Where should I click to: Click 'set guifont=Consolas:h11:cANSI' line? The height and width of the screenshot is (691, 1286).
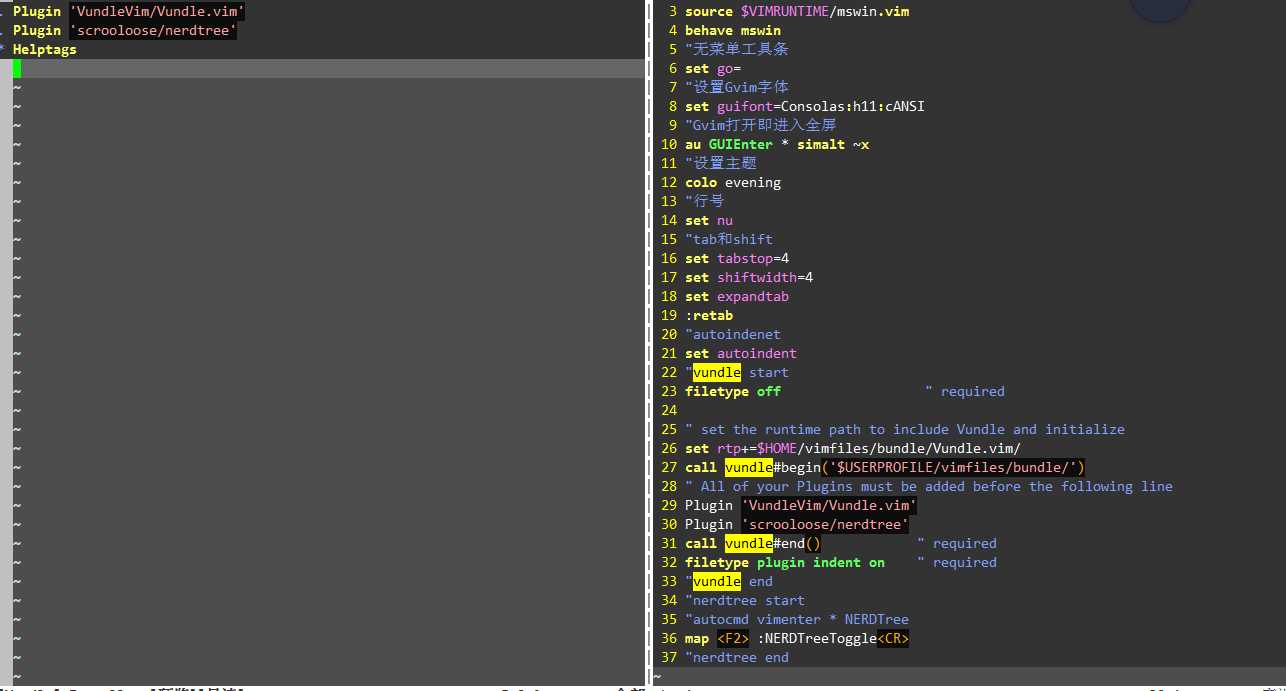(805, 106)
